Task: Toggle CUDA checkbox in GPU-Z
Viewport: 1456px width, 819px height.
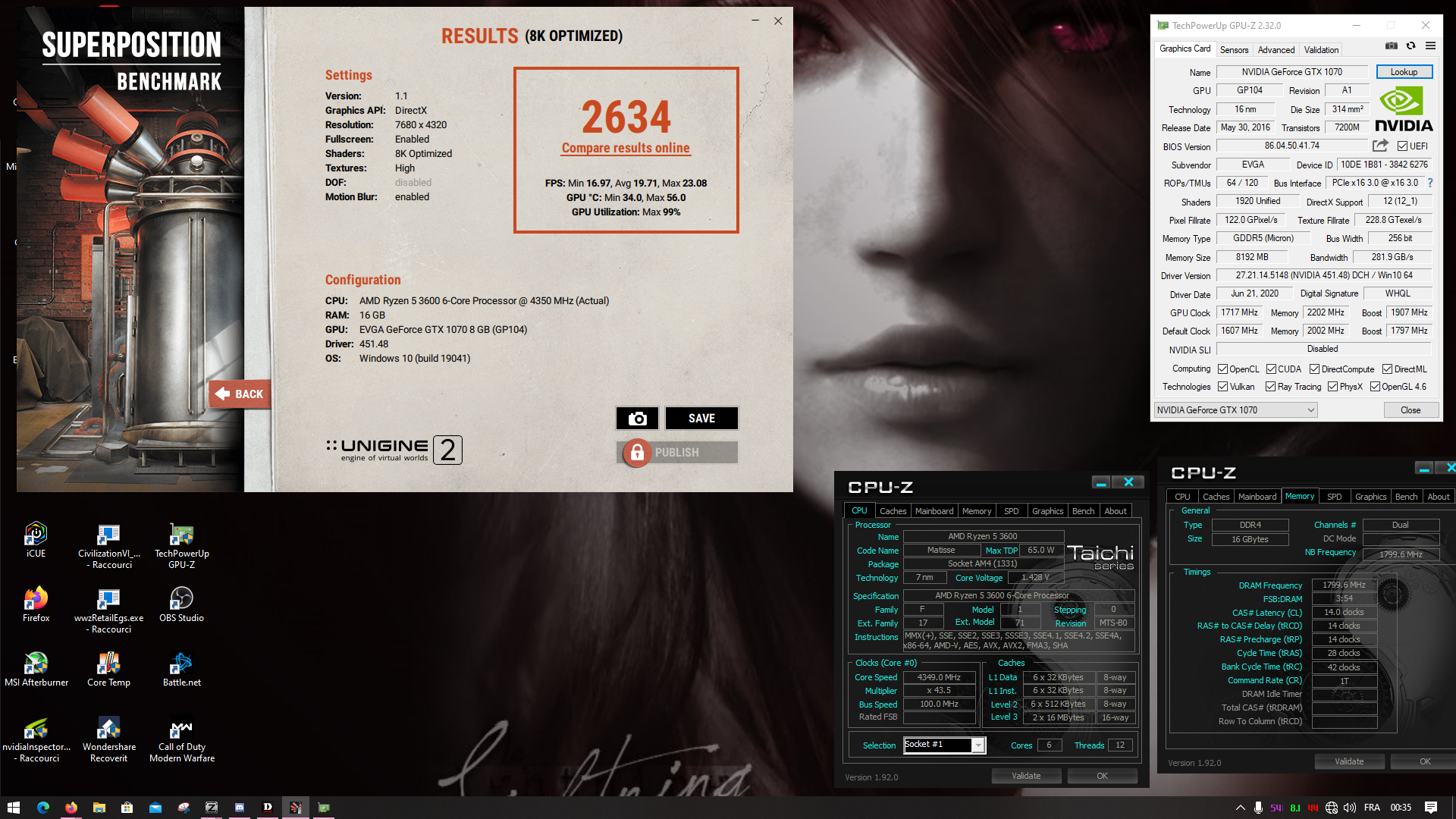Action: point(1271,369)
